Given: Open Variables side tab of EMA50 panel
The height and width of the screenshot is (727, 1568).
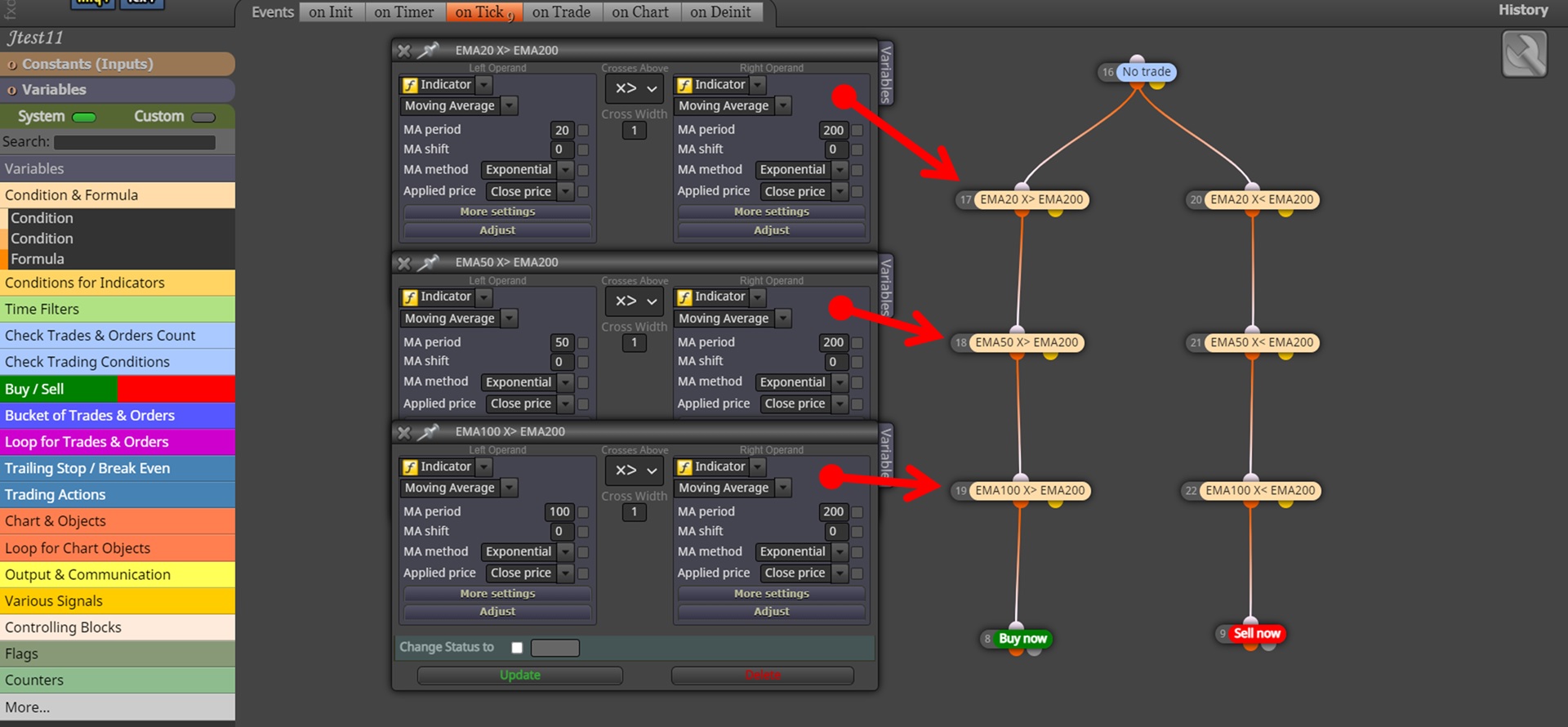Looking at the screenshot, I should pos(885,286).
